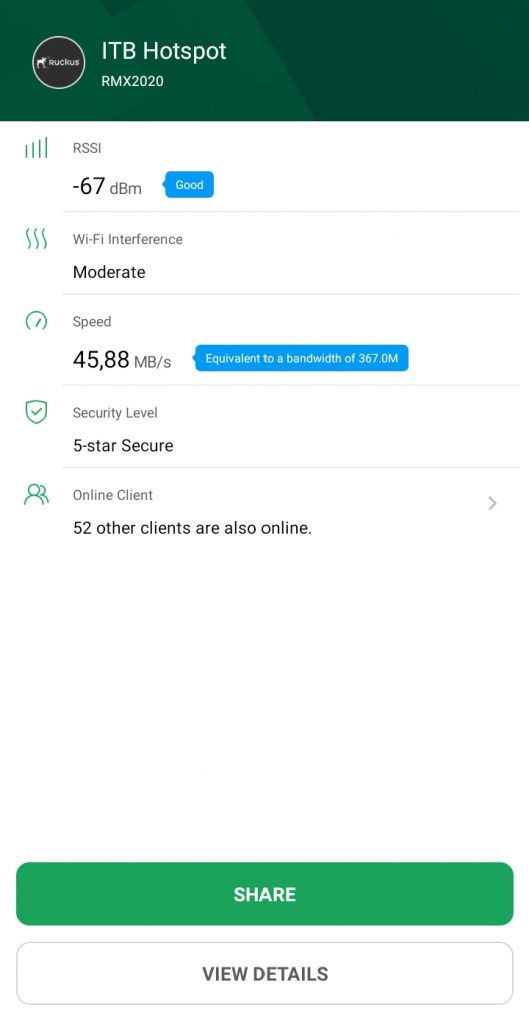Click the Speed gauge icon
This screenshot has width=529, height=1024.
(x=36, y=321)
